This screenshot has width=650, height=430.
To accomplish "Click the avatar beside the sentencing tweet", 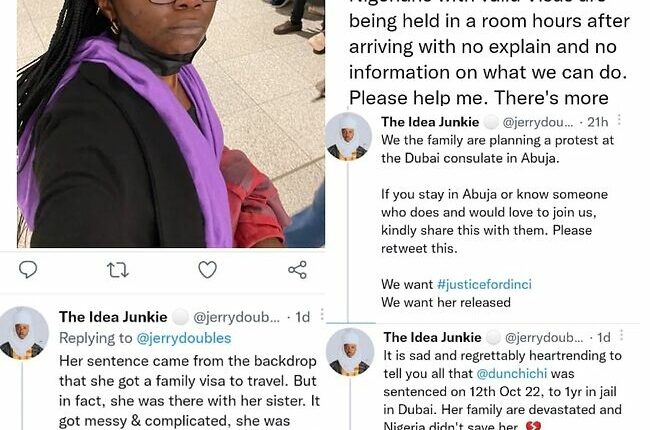I will [350, 352].
